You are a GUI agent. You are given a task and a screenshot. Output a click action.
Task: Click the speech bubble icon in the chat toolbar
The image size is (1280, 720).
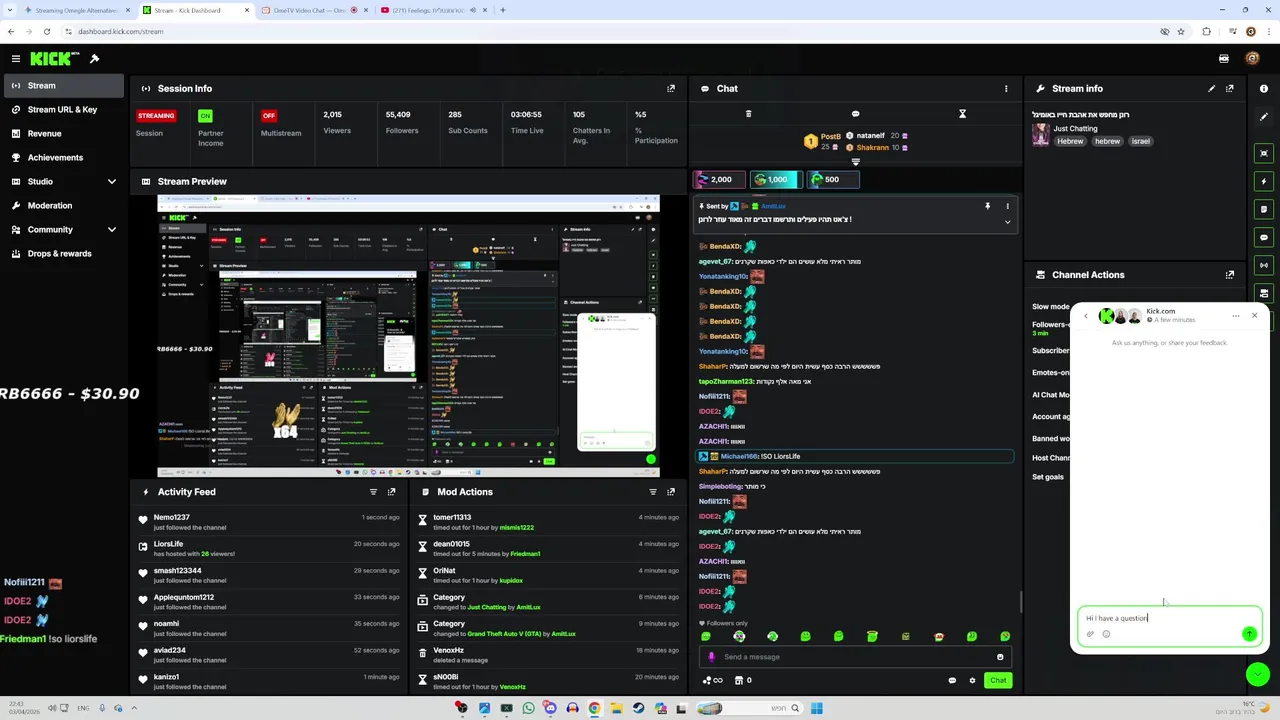coord(855,114)
